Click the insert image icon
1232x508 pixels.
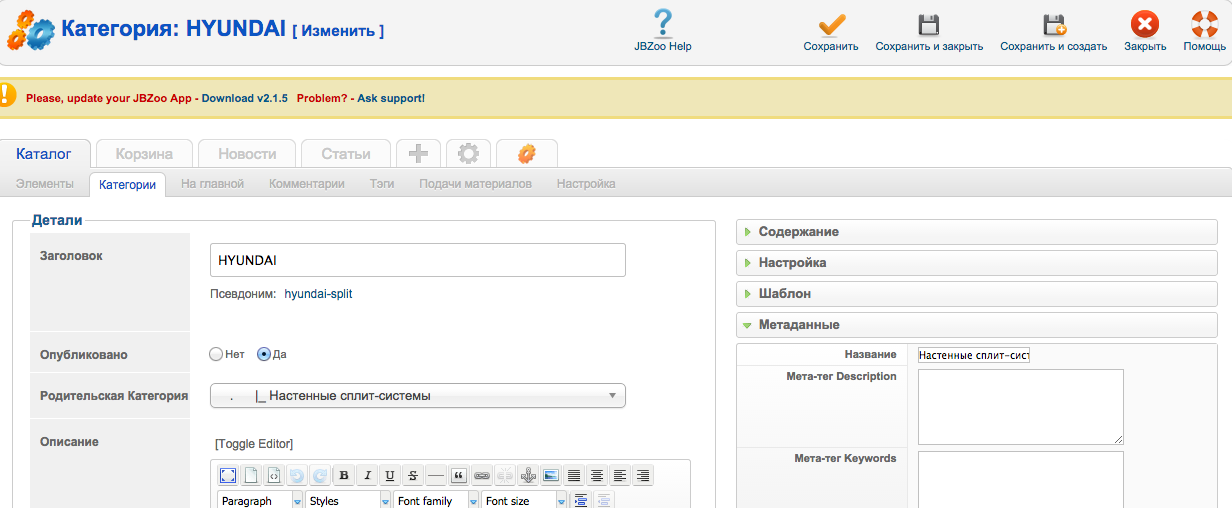(x=551, y=476)
